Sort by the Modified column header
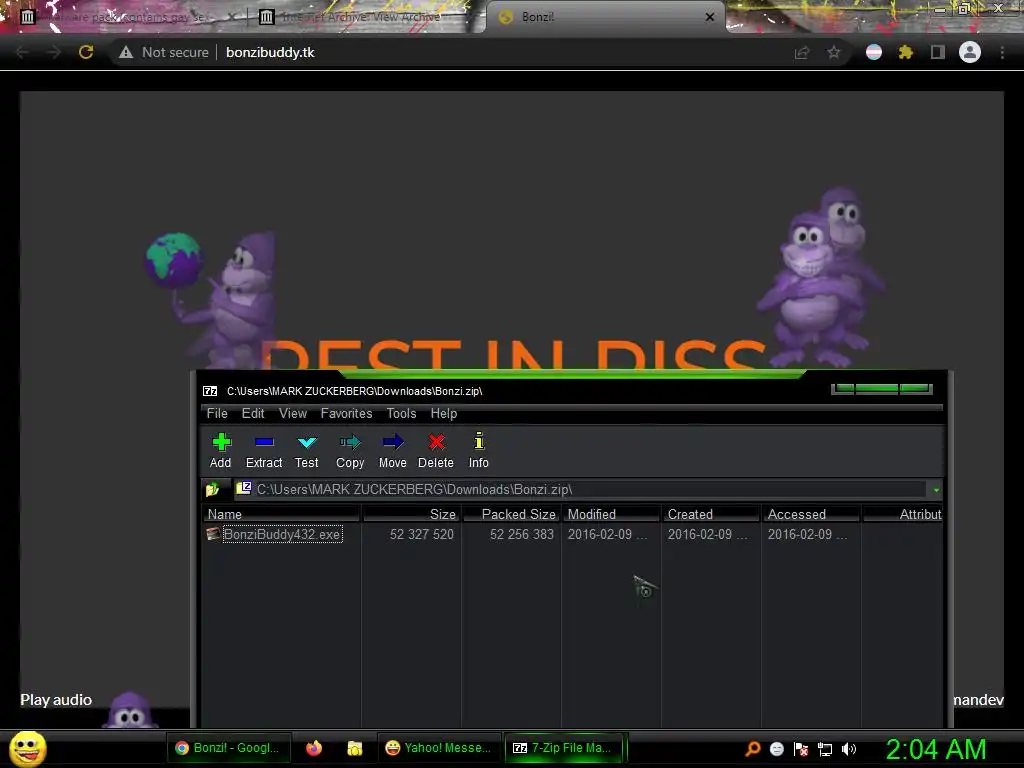Image resolution: width=1024 pixels, height=768 pixels. [611, 514]
